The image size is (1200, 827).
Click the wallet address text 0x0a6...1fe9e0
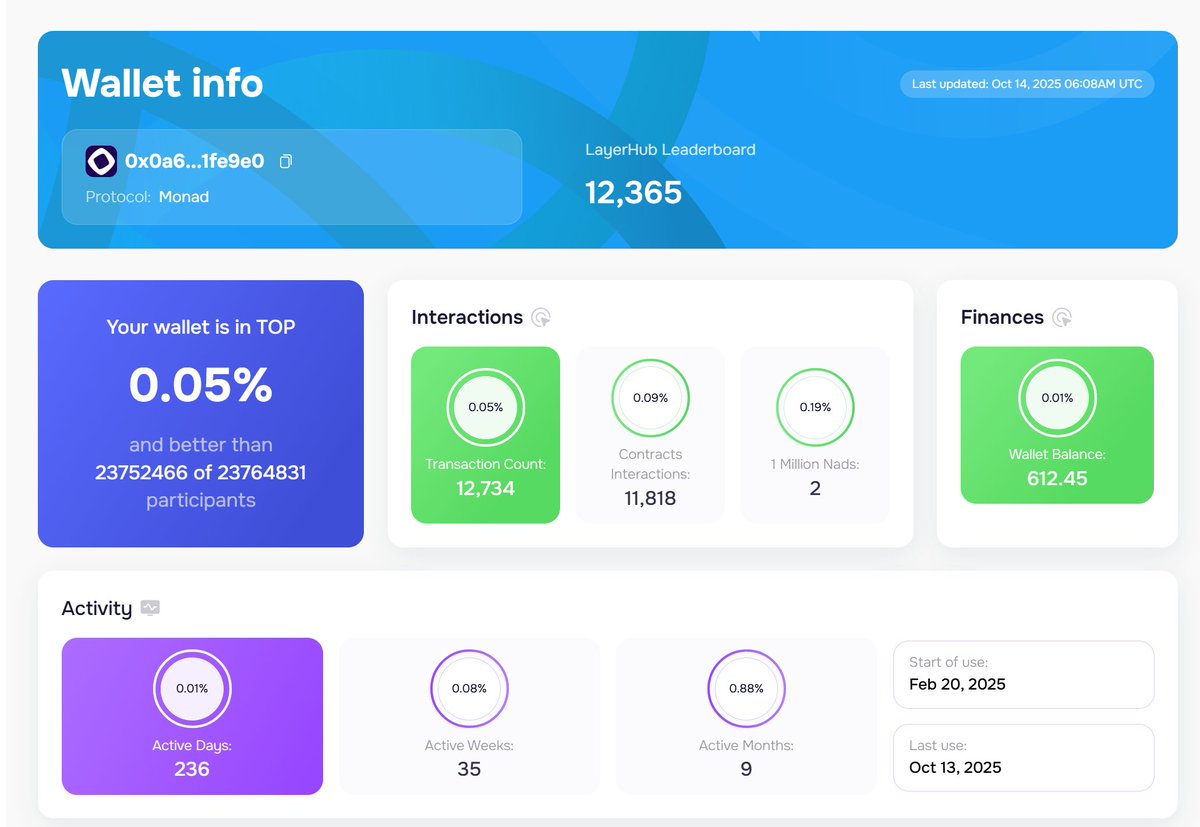pos(194,161)
